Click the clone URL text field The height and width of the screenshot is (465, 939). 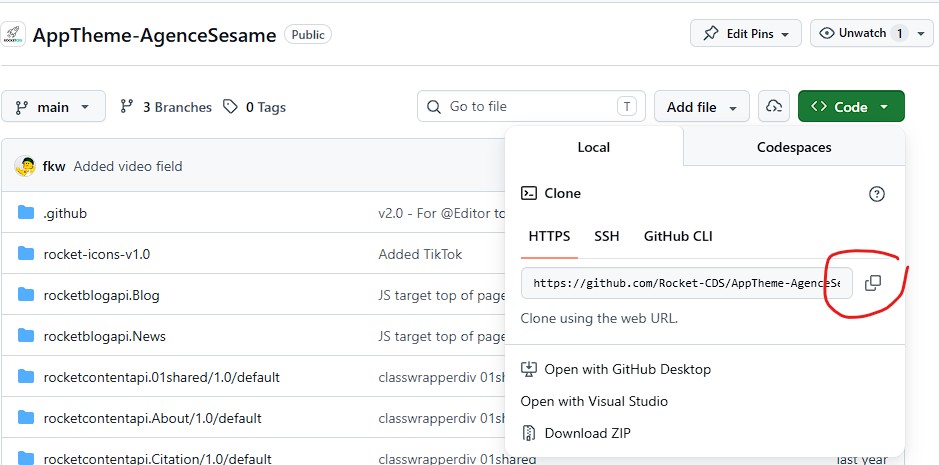point(686,283)
